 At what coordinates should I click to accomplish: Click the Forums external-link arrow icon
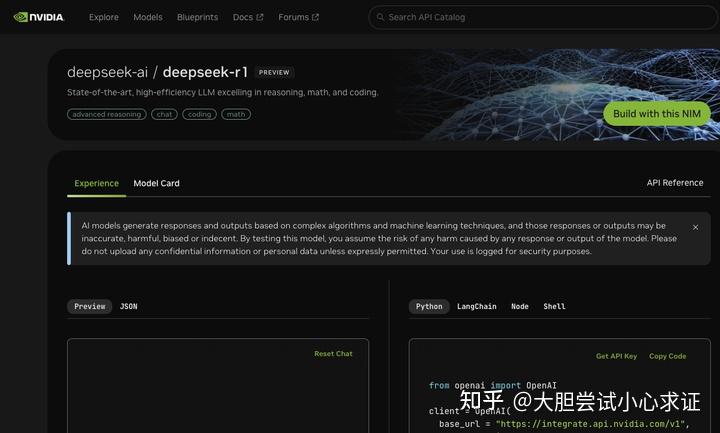[315, 17]
